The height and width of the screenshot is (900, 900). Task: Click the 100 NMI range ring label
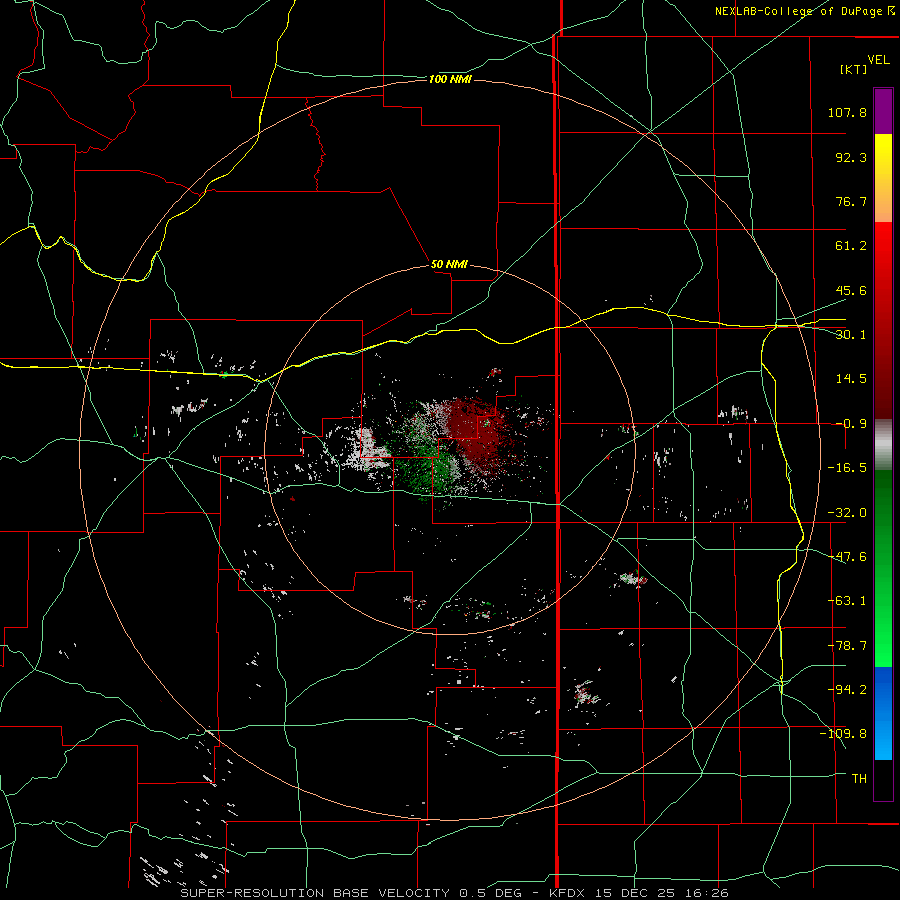450,79
